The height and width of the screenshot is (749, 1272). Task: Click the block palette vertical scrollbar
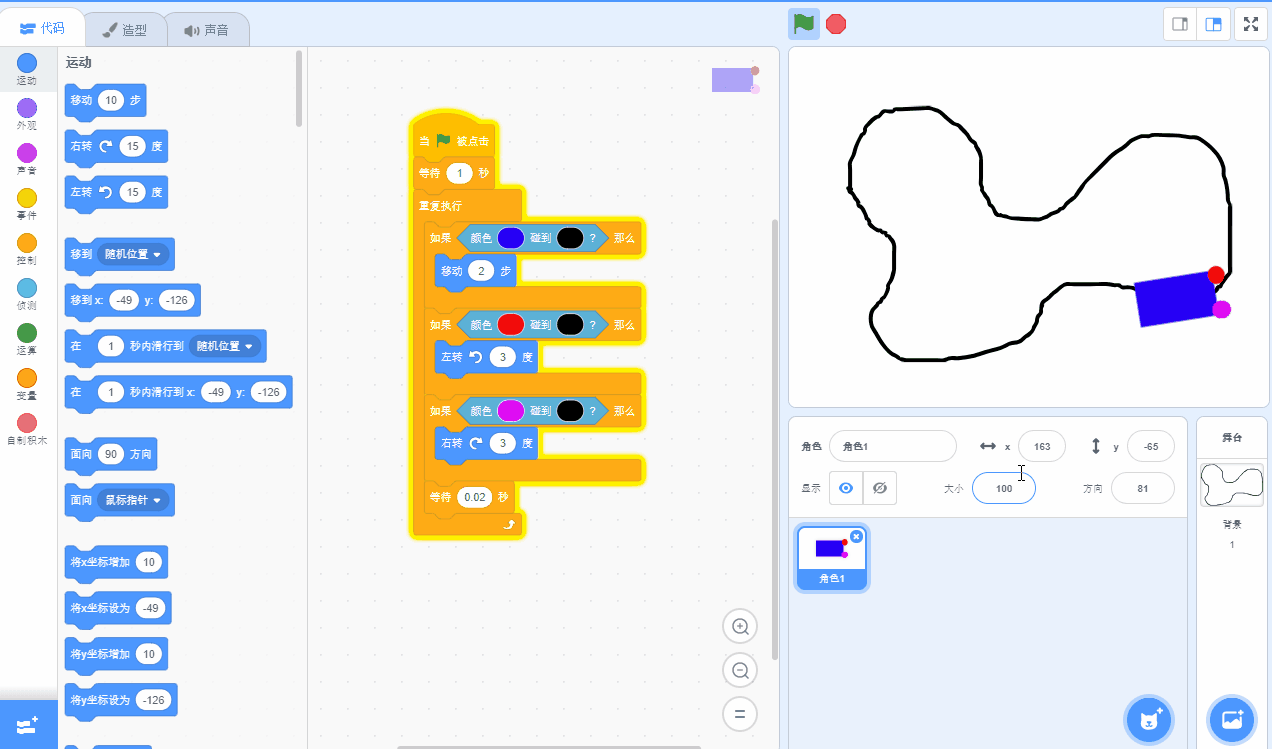[299, 88]
